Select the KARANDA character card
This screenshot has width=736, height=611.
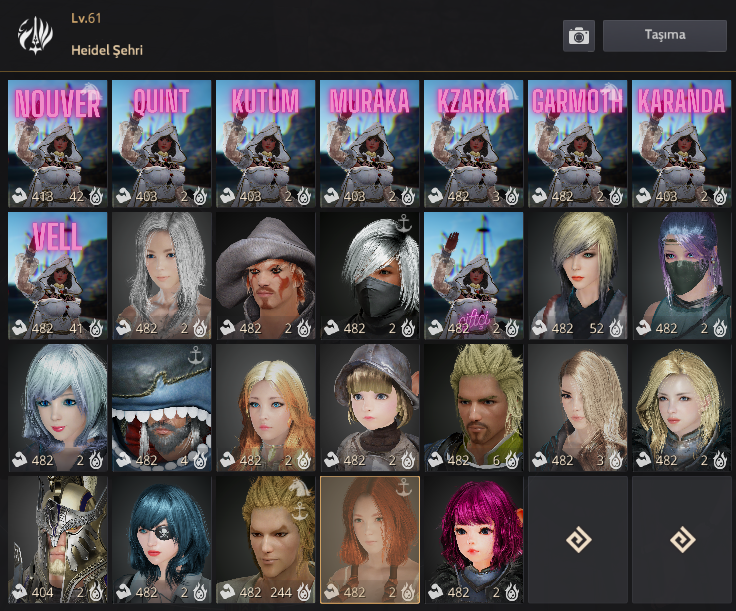click(x=682, y=144)
